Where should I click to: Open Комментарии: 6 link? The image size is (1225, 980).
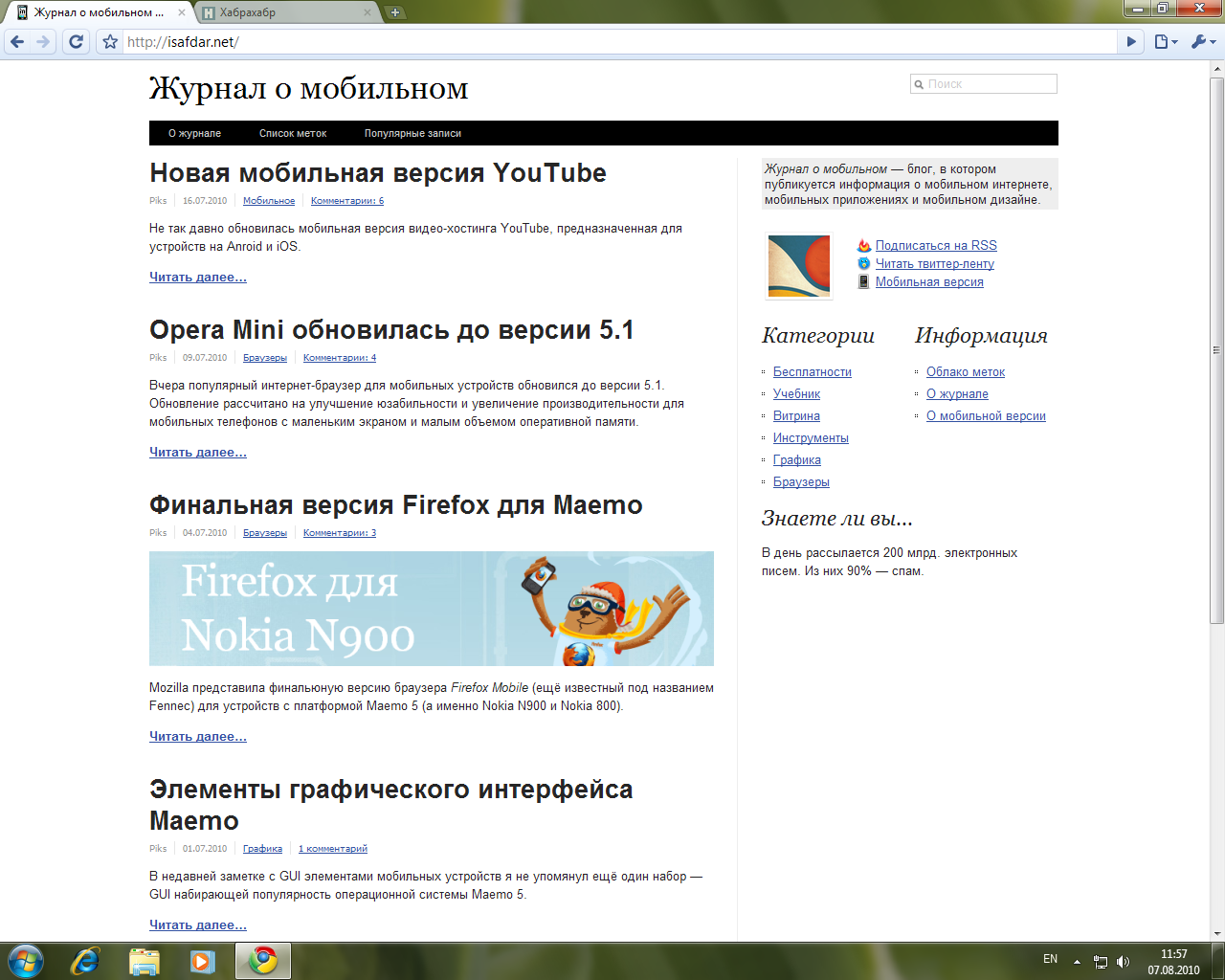(x=347, y=201)
